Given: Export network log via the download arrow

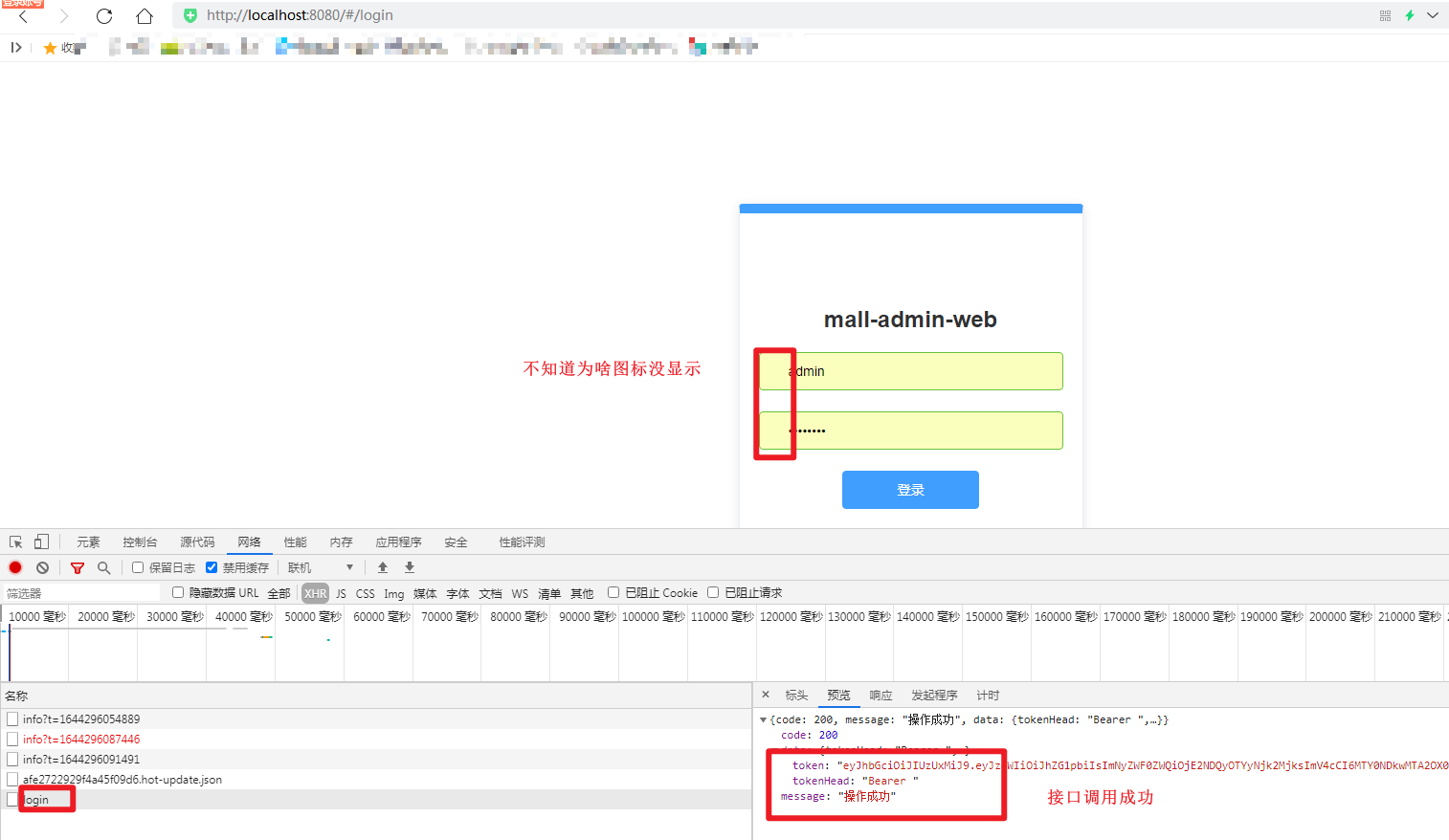Looking at the screenshot, I should [x=409, y=566].
